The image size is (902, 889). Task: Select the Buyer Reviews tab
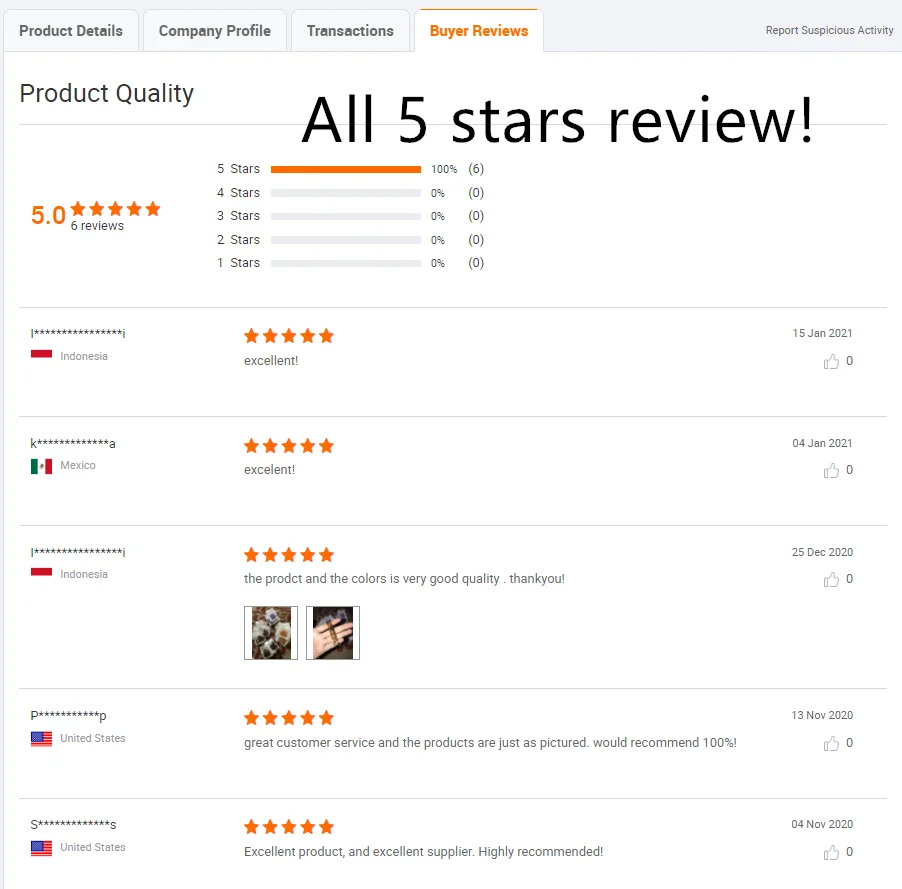pyautogui.click(x=479, y=30)
